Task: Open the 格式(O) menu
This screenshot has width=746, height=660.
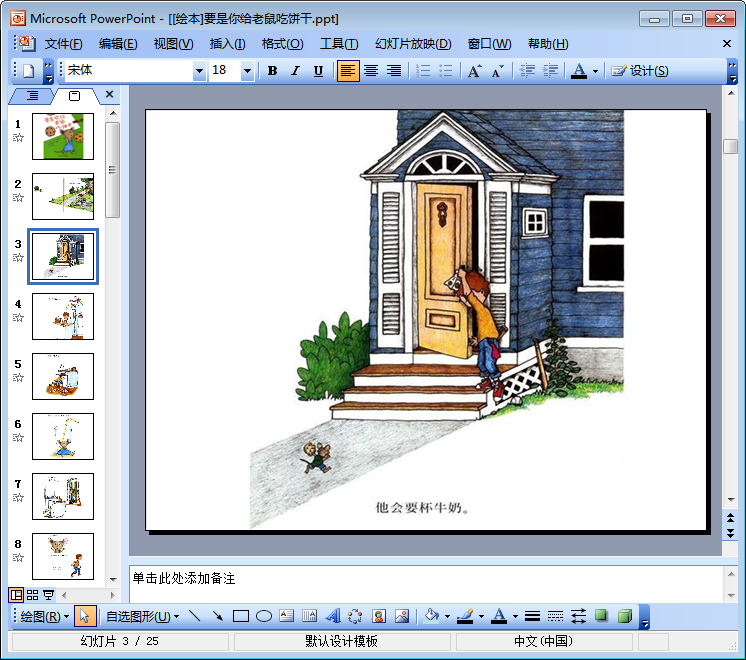Action: pyautogui.click(x=282, y=44)
